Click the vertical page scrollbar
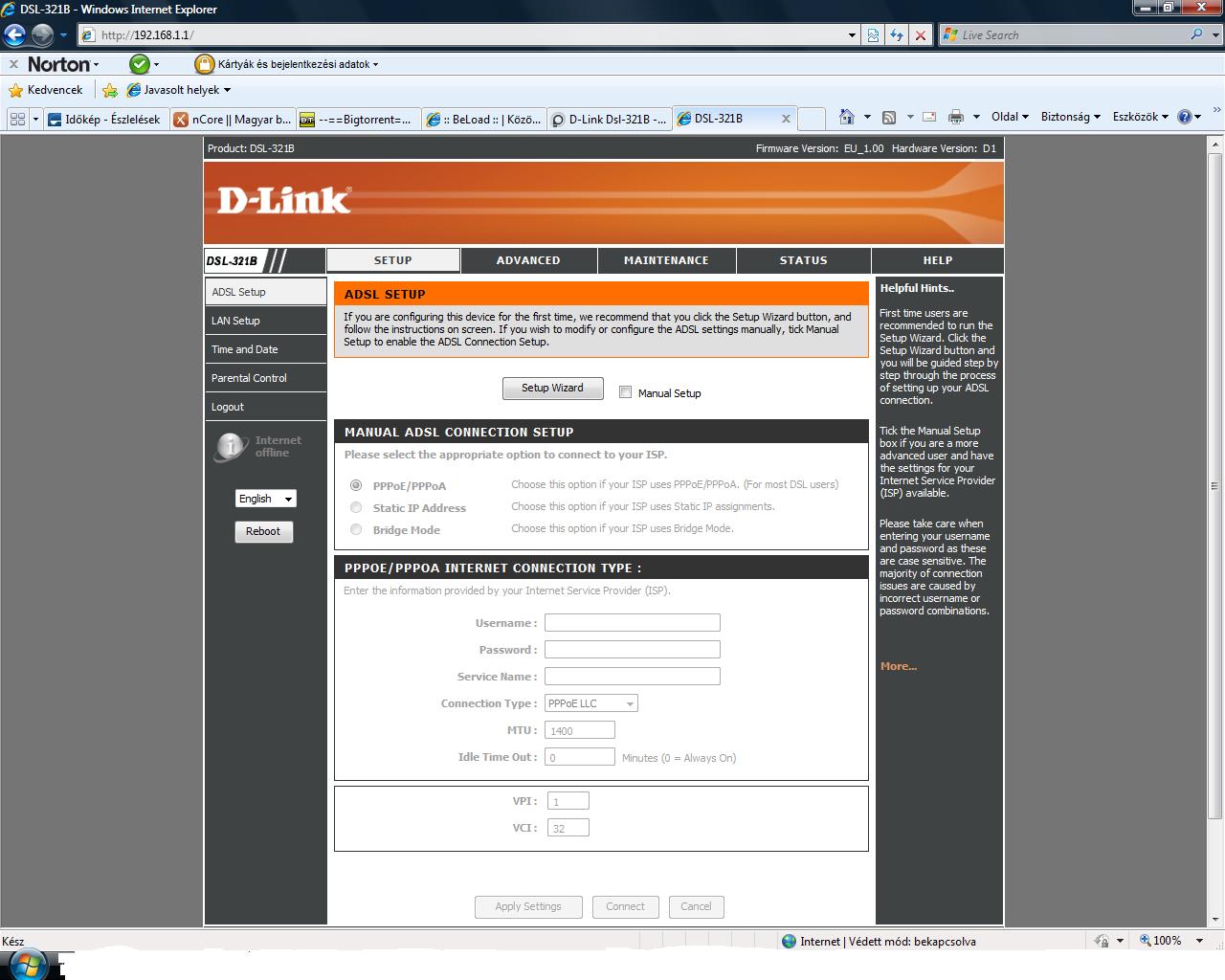The width and height of the screenshot is (1225, 980). pyautogui.click(x=1215, y=485)
